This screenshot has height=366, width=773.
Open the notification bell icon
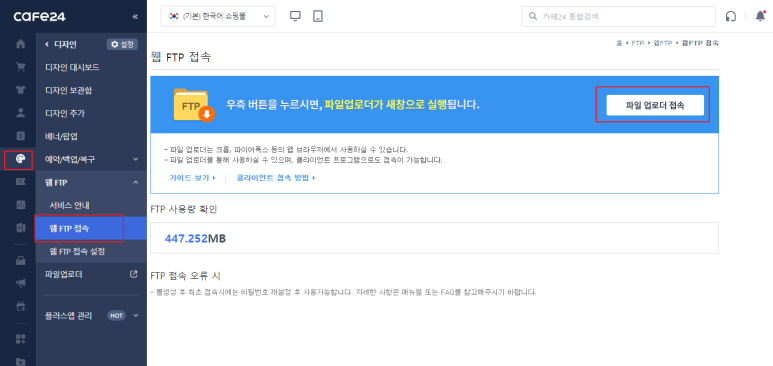761,16
